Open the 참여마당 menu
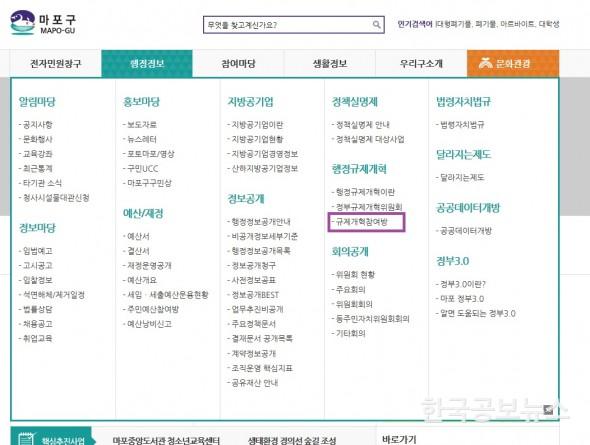This screenshot has width=590, height=445. 238,64
